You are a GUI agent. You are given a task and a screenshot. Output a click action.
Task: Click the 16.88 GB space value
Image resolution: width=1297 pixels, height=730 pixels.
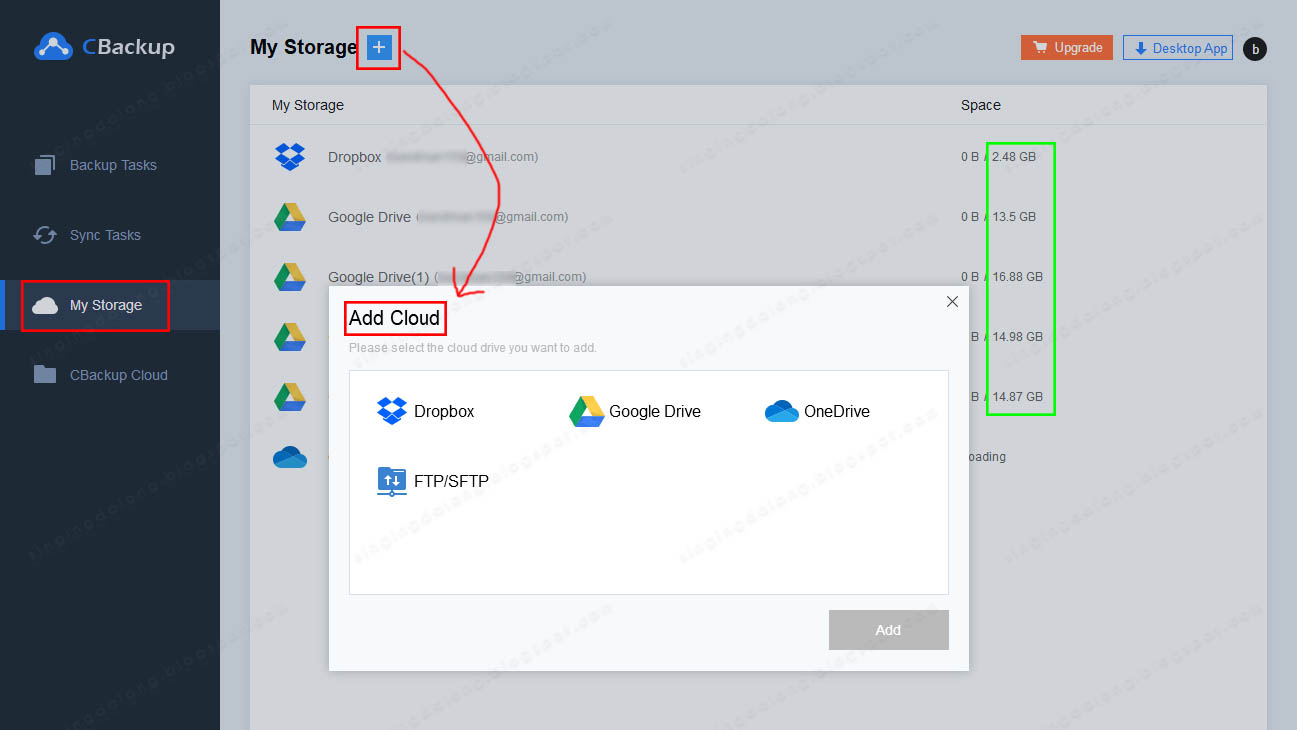[1018, 277]
